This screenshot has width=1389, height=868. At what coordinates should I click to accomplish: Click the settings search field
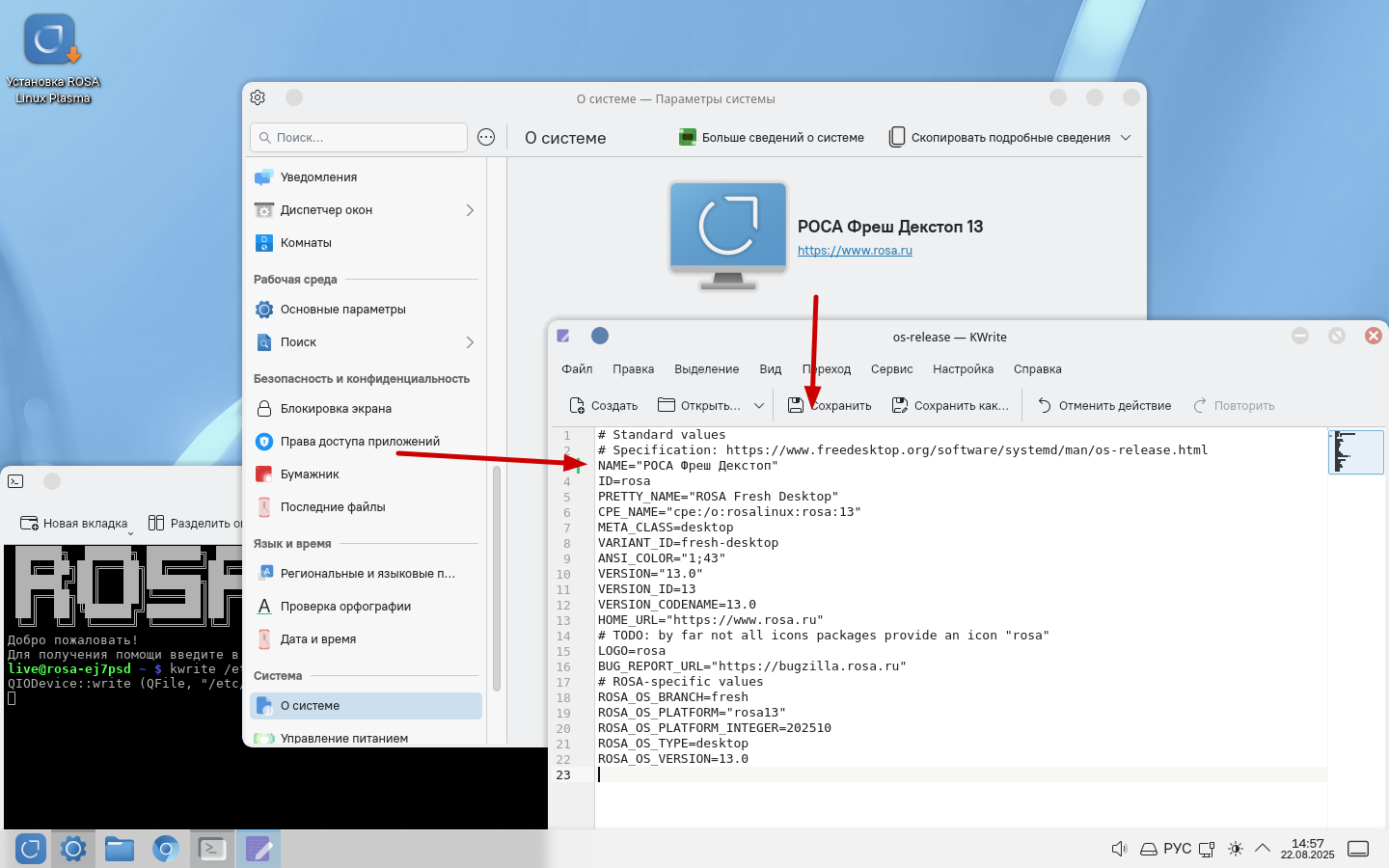(359, 137)
